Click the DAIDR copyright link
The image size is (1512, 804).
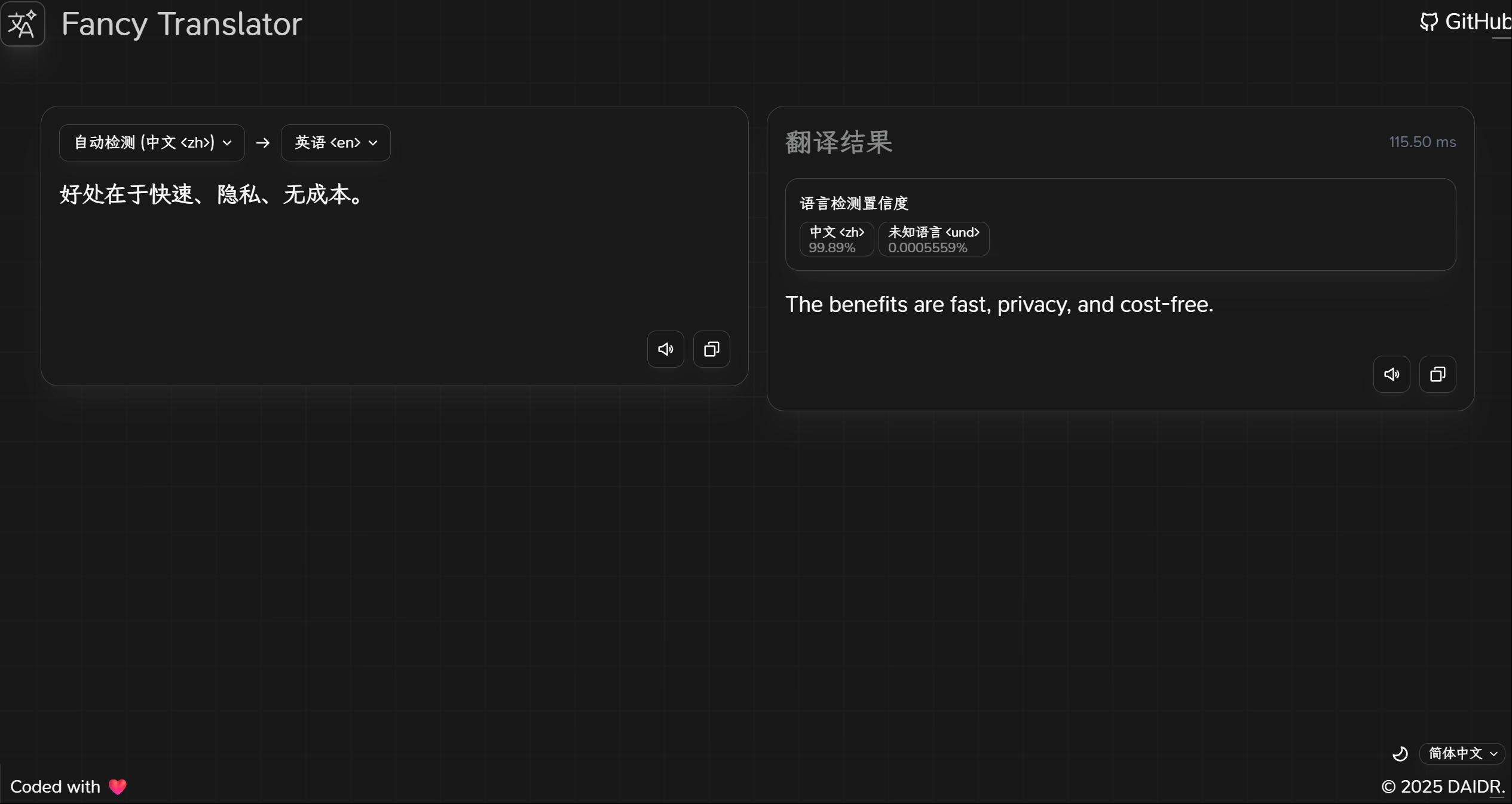click(1474, 787)
